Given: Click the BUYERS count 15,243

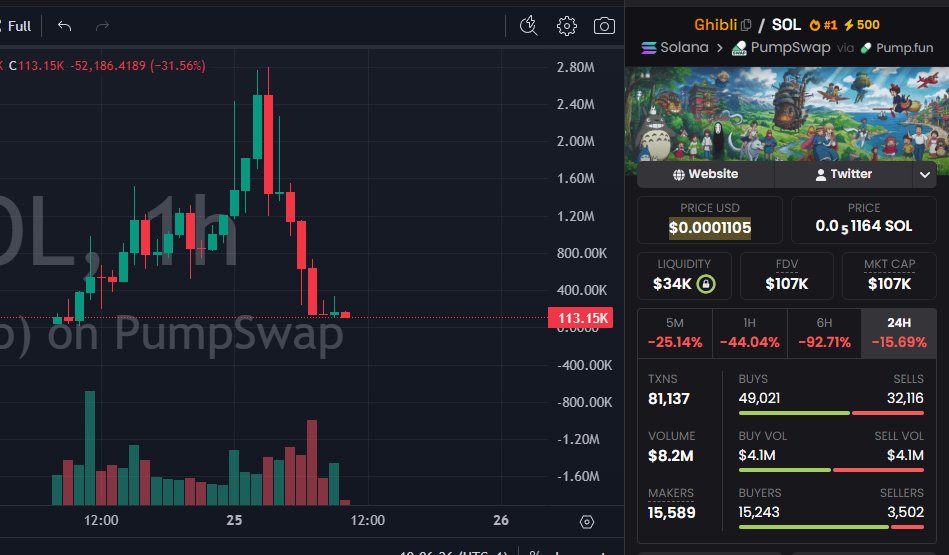Looking at the screenshot, I should [x=759, y=512].
